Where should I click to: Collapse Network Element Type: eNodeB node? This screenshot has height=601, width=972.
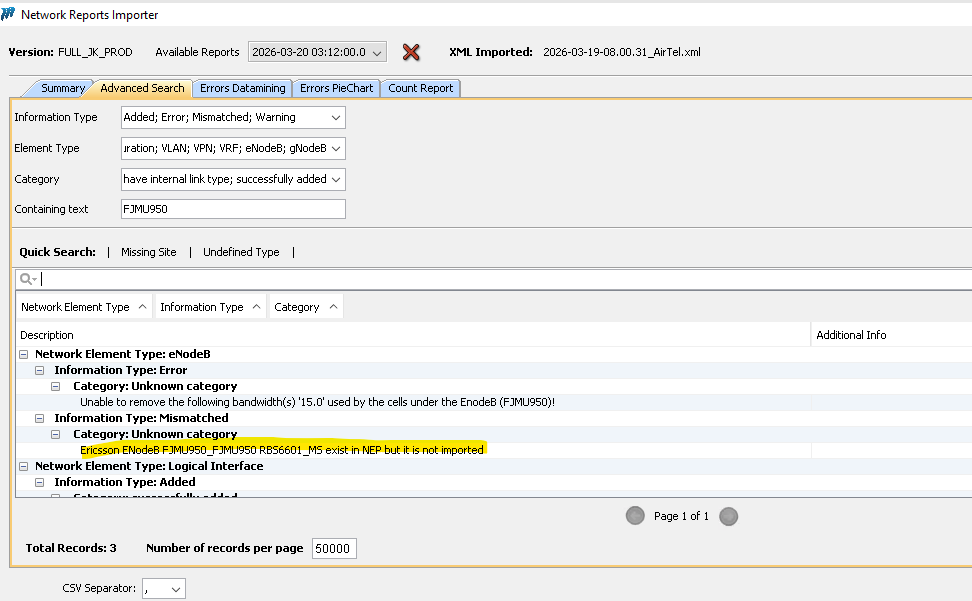pos(22,354)
